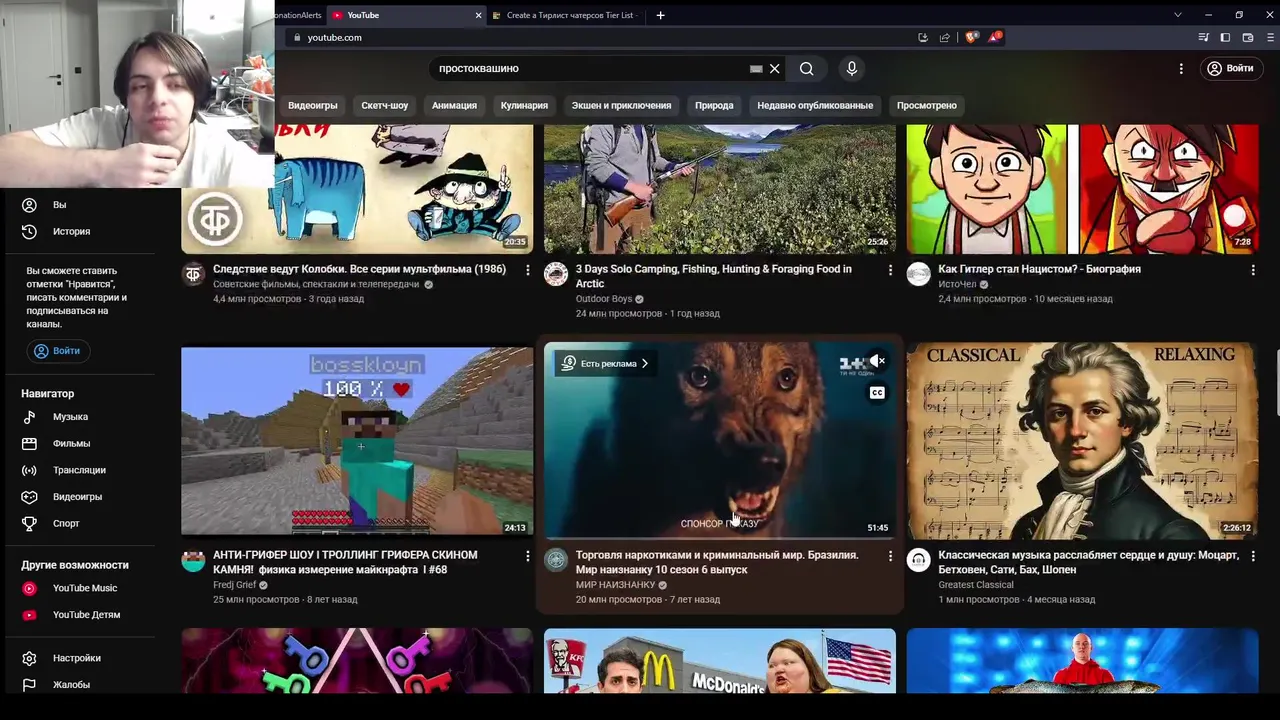The height and width of the screenshot is (720, 1280).
Task: Open the browser hamburger menu
Action: click(x=1269, y=37)
